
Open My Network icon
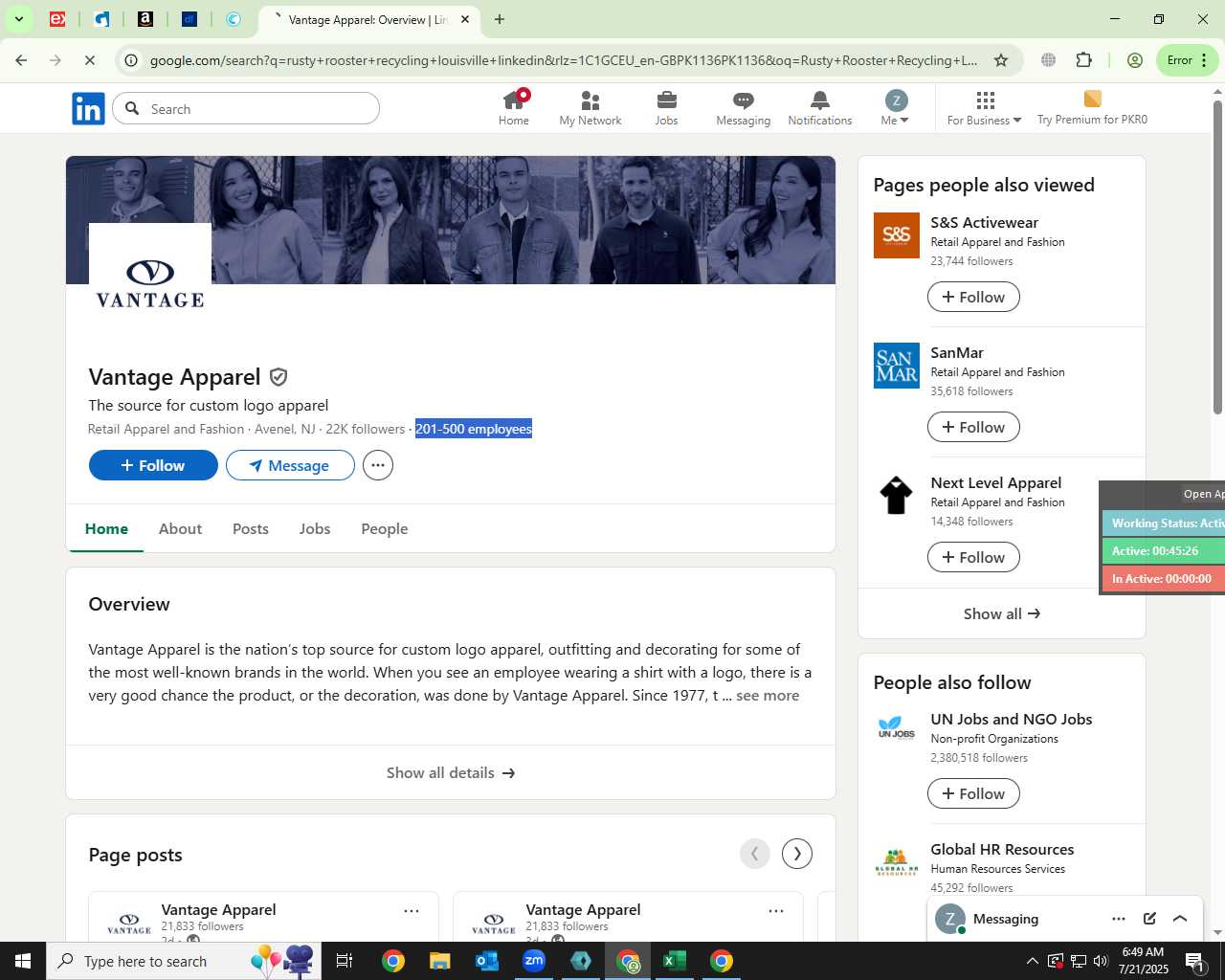(590, 107)
